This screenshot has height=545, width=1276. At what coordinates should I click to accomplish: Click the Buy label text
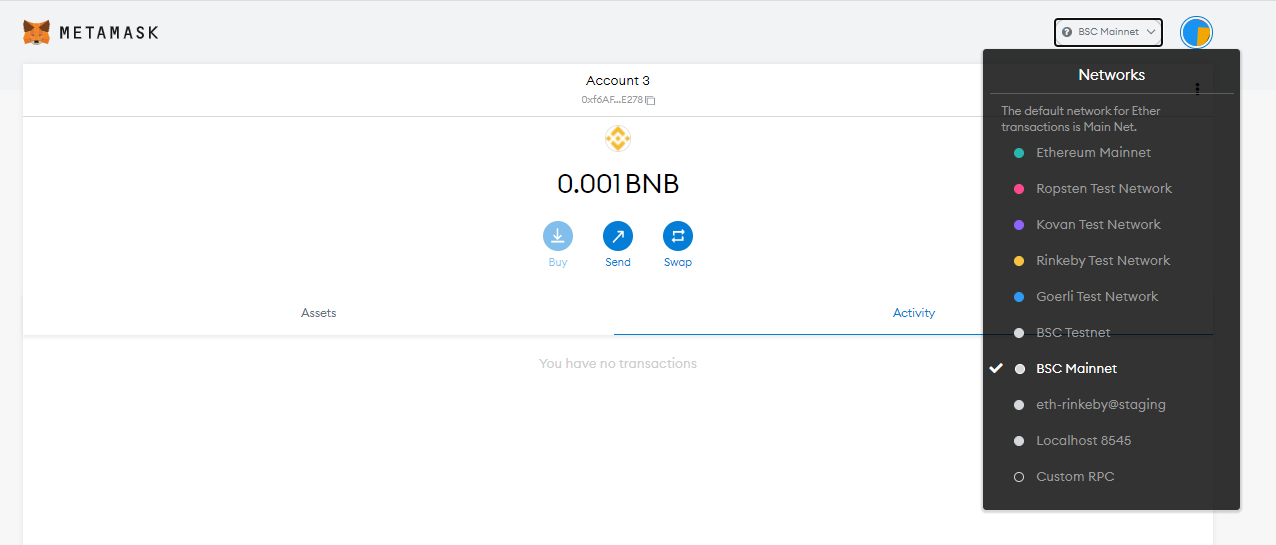[558, 262]
